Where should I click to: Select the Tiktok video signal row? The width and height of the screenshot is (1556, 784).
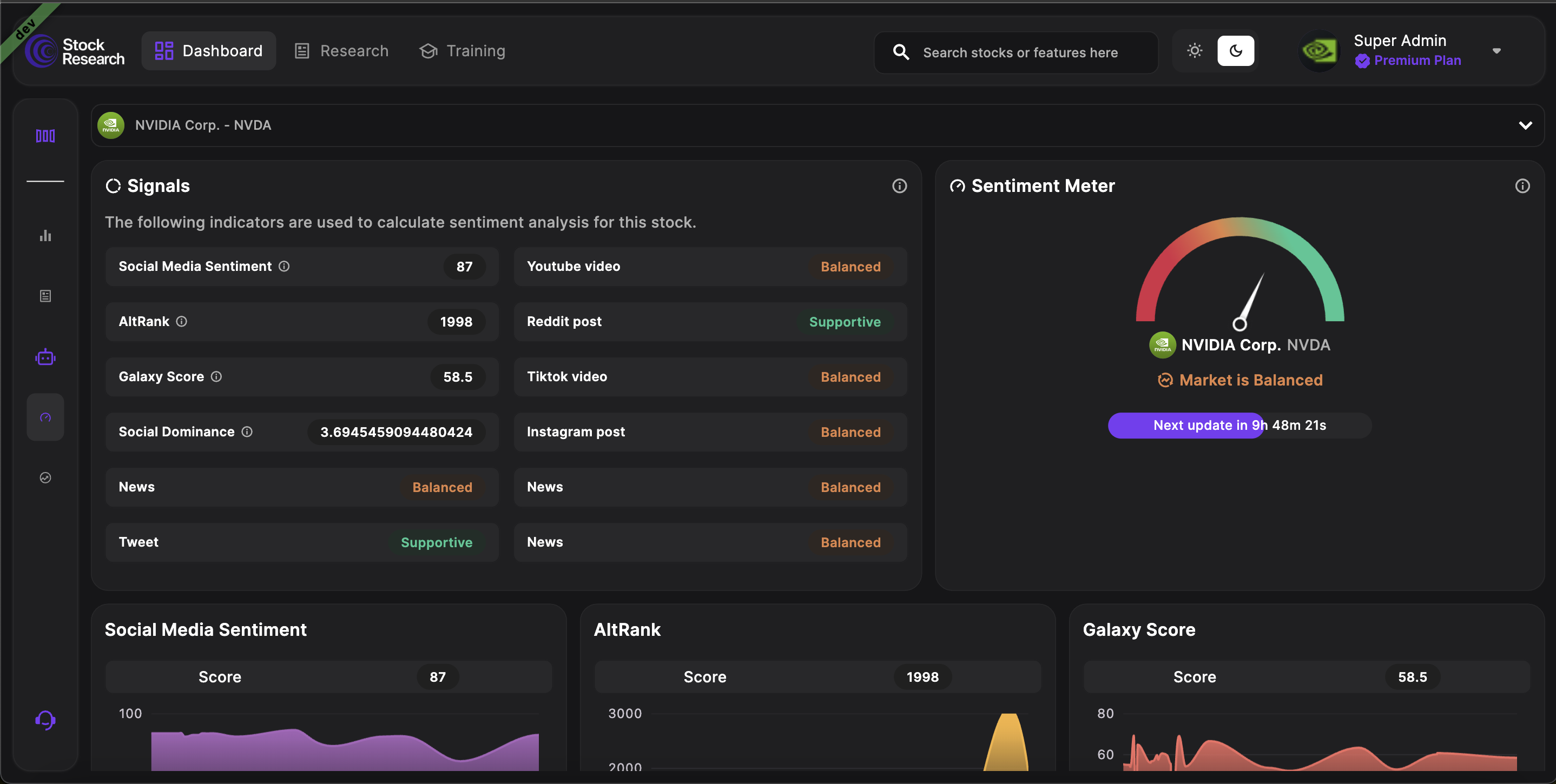point(710,377)
